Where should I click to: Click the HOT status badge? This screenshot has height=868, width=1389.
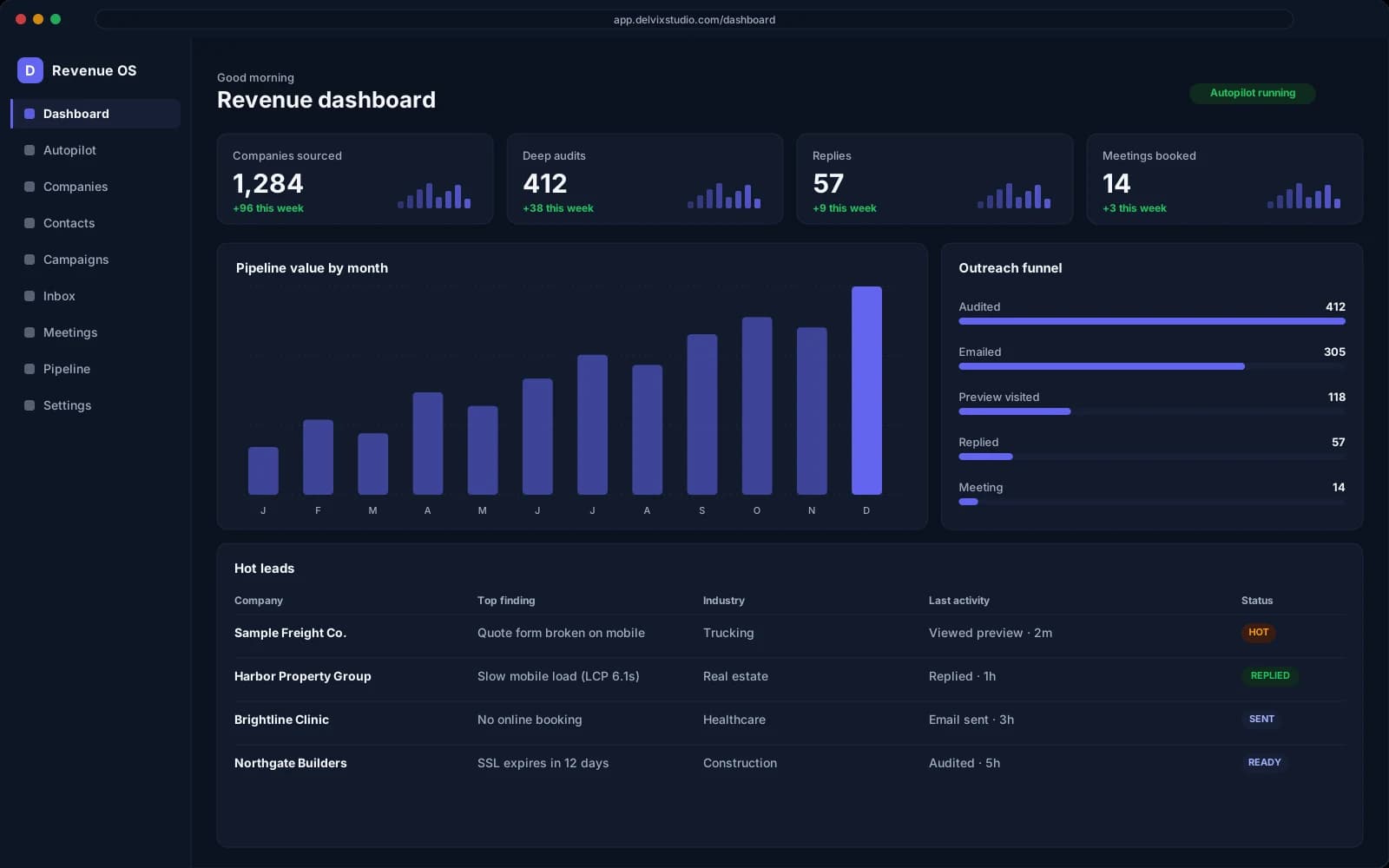coord(1258,632)
